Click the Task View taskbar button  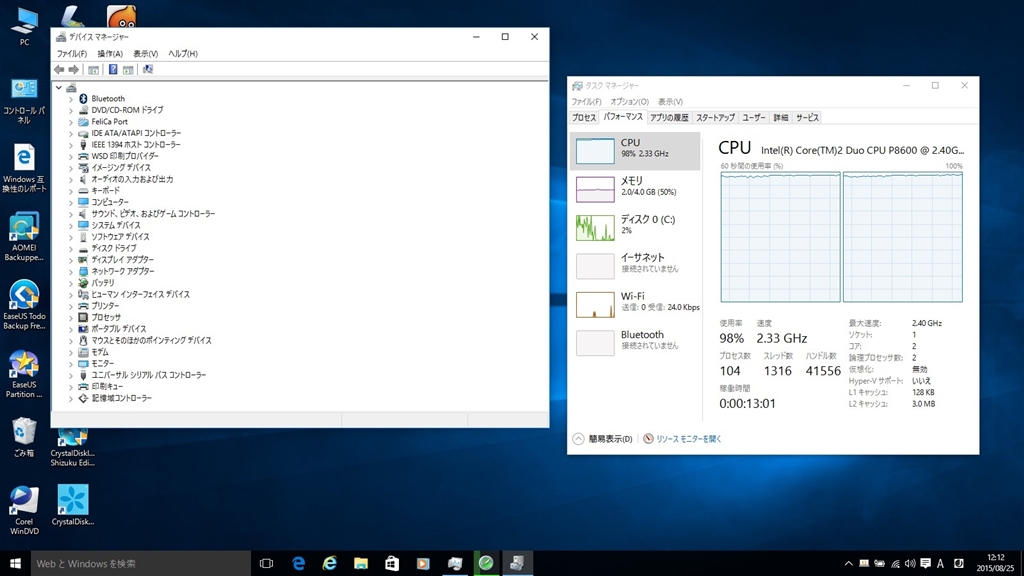[x=266, y=563]
